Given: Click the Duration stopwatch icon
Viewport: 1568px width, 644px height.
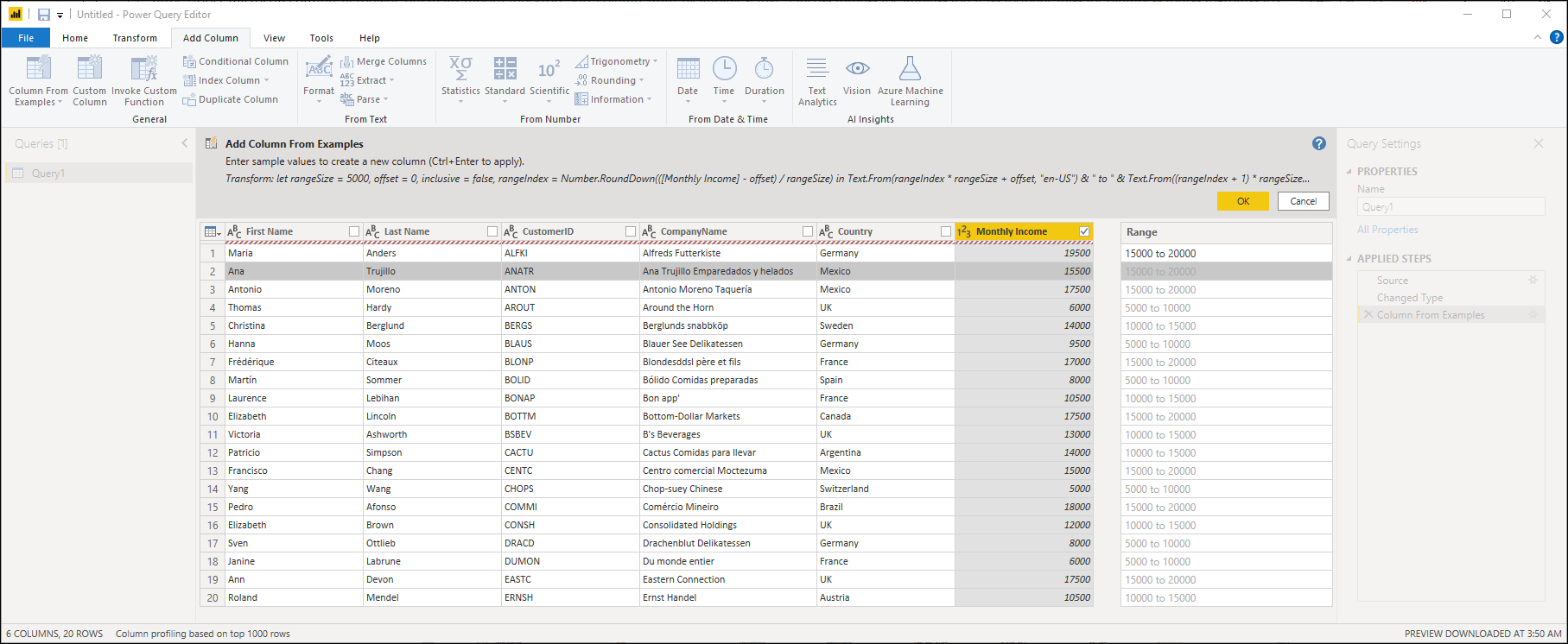Looking at the screenshot, I should (764, 68).
